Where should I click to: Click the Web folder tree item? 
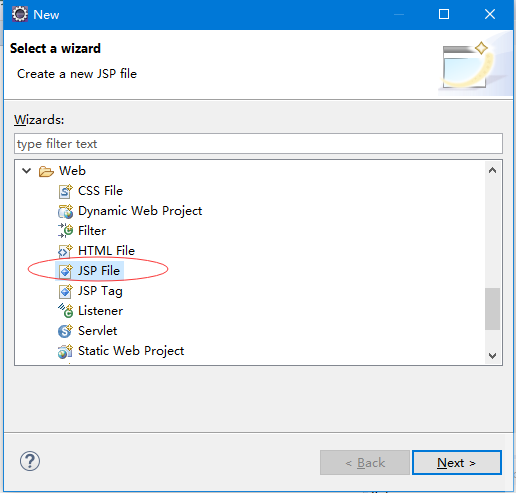(x=72, y=171)
